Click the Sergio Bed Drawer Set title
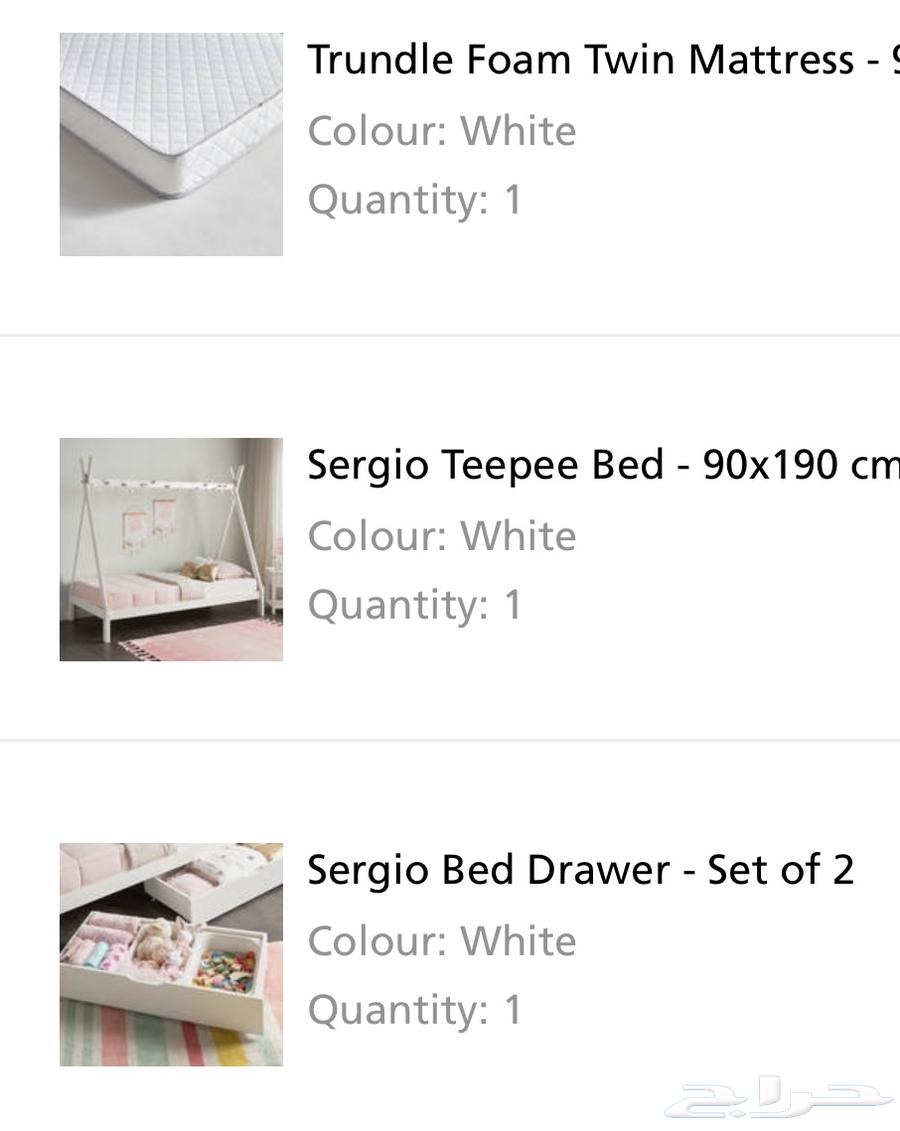Viewport: 900px width, 1131px height. [x=581, y=870]
